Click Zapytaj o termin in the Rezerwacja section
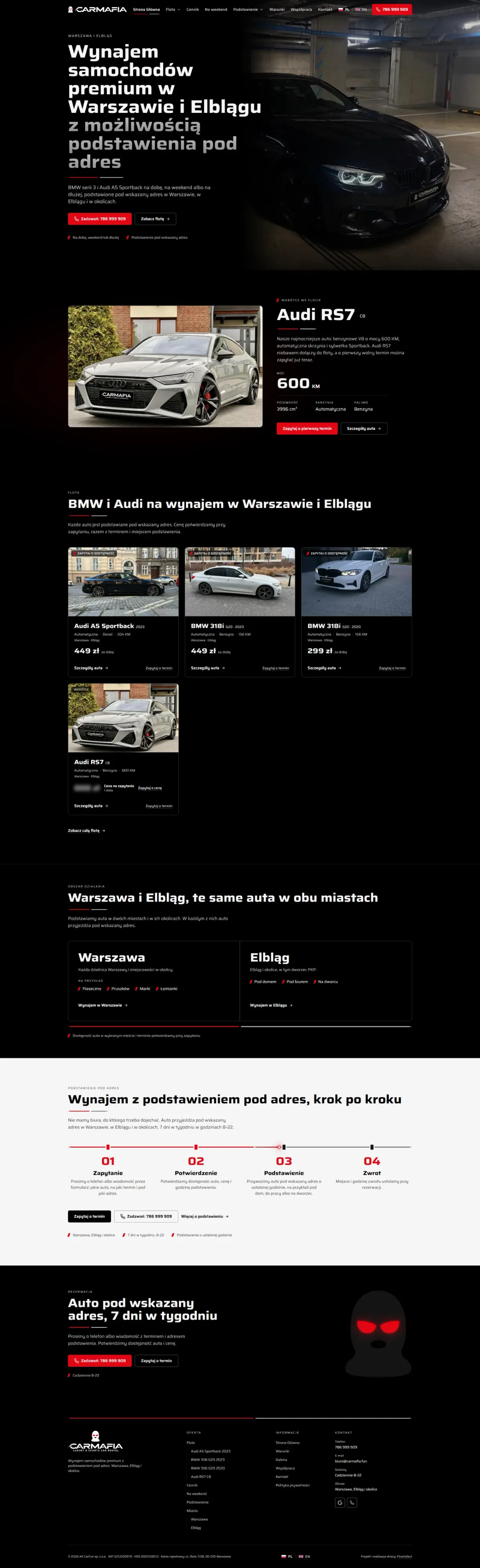480x1568 pixels. [x=156, y=1360]
